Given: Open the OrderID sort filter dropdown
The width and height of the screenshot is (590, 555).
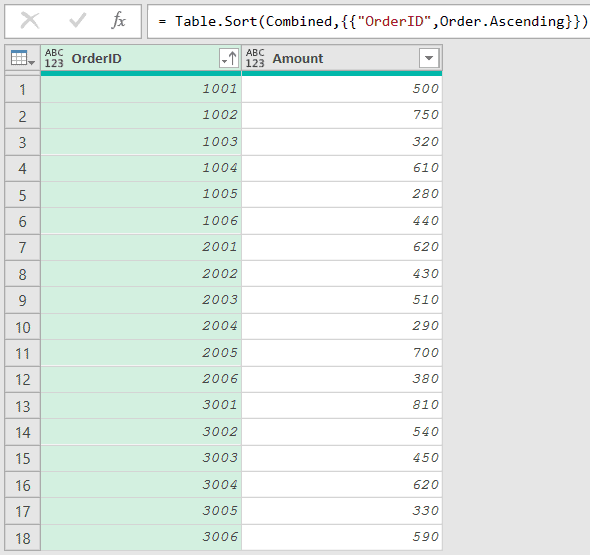Looking at the screenshot, I should (x=229, y=58).
